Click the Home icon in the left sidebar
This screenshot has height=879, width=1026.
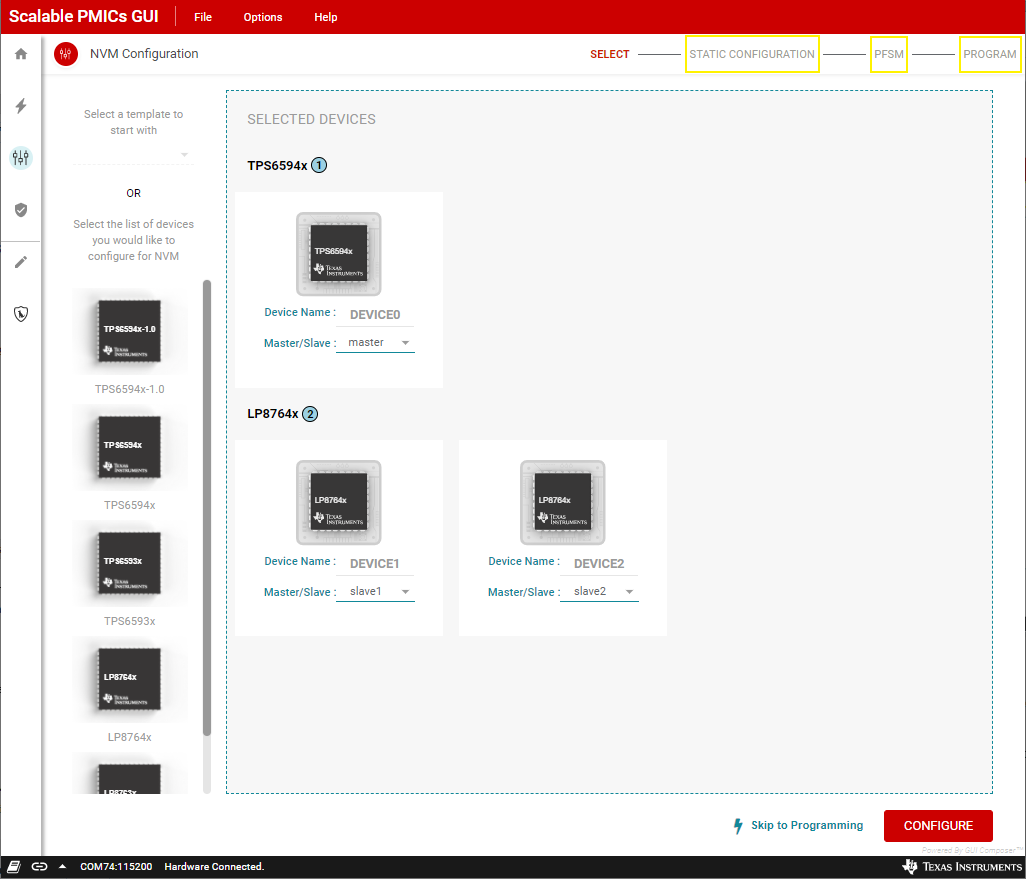tap(20, 53)
